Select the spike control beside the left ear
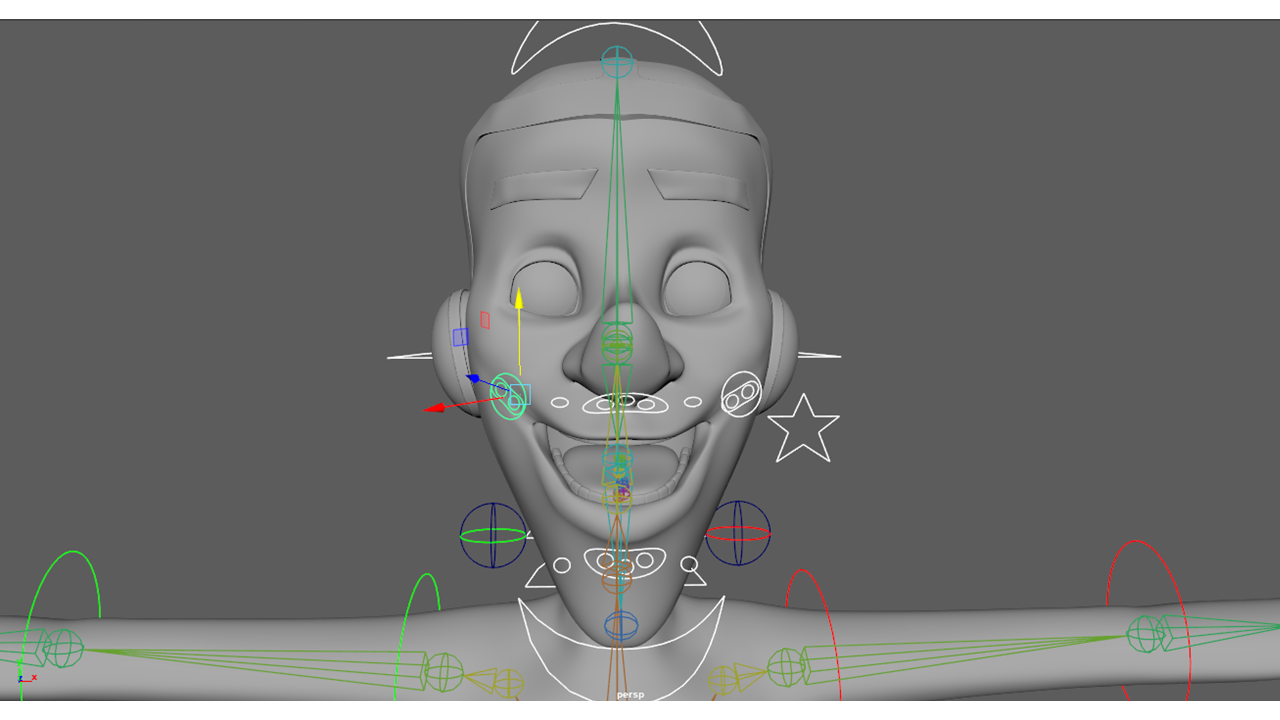1280x720 pixels. point(410,356)
